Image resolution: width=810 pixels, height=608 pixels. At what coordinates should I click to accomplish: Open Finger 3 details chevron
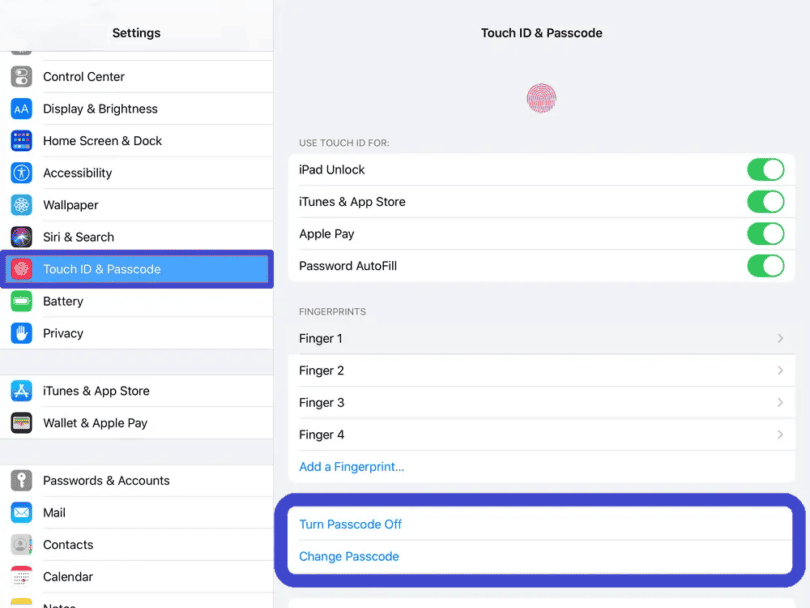tap(780, 402)
